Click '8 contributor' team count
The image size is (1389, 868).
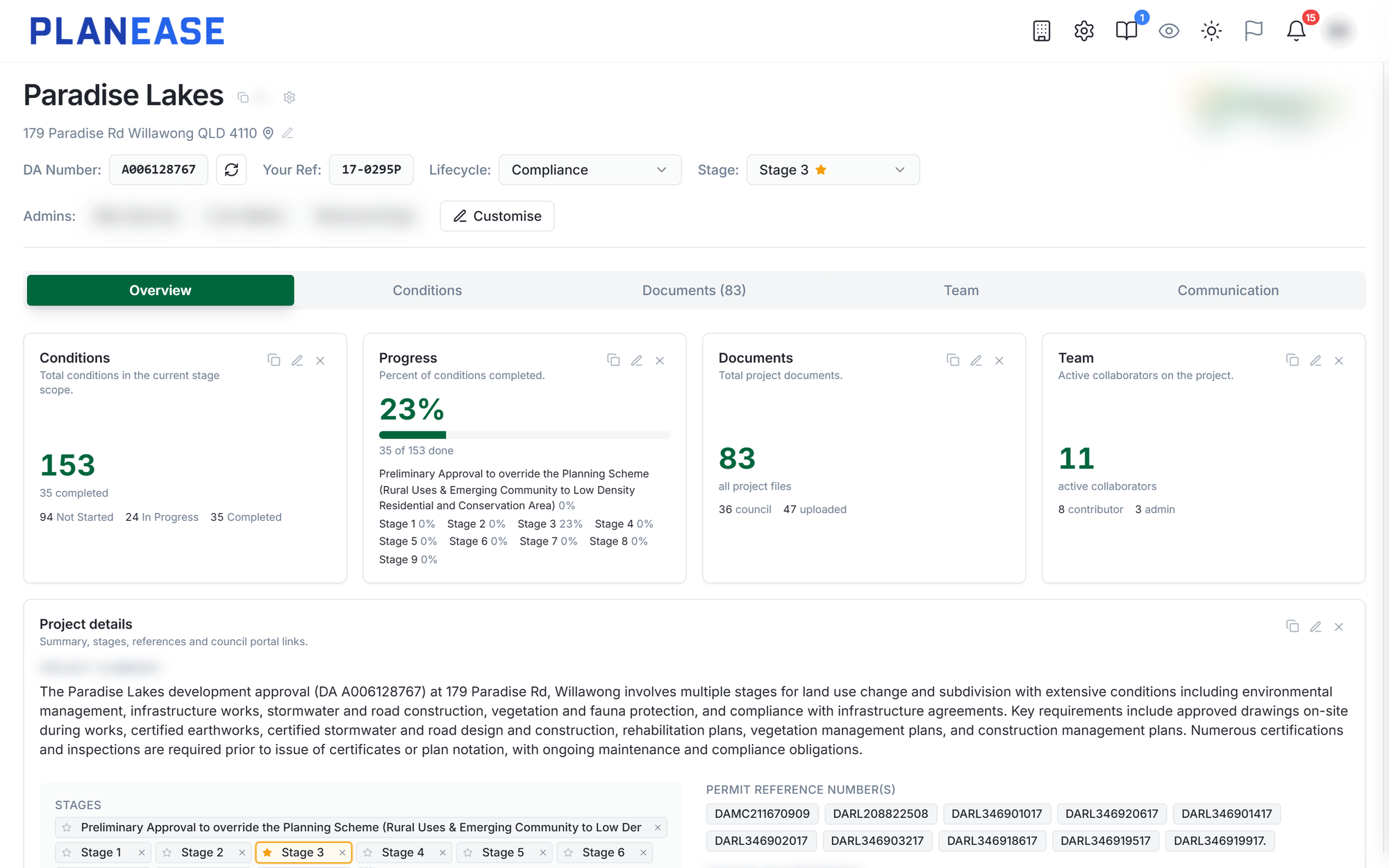coord(1090,510)
